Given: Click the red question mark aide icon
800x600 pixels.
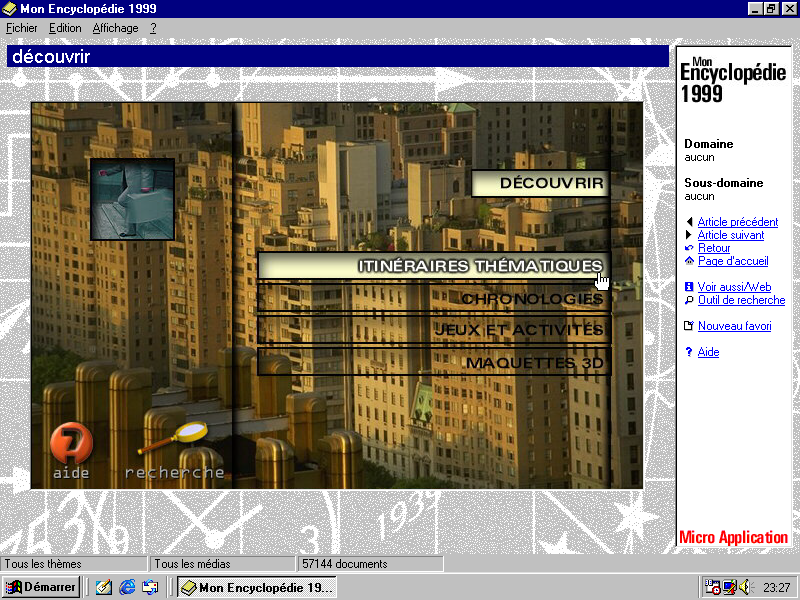Looking at the screenshot, I should [71, 442].
